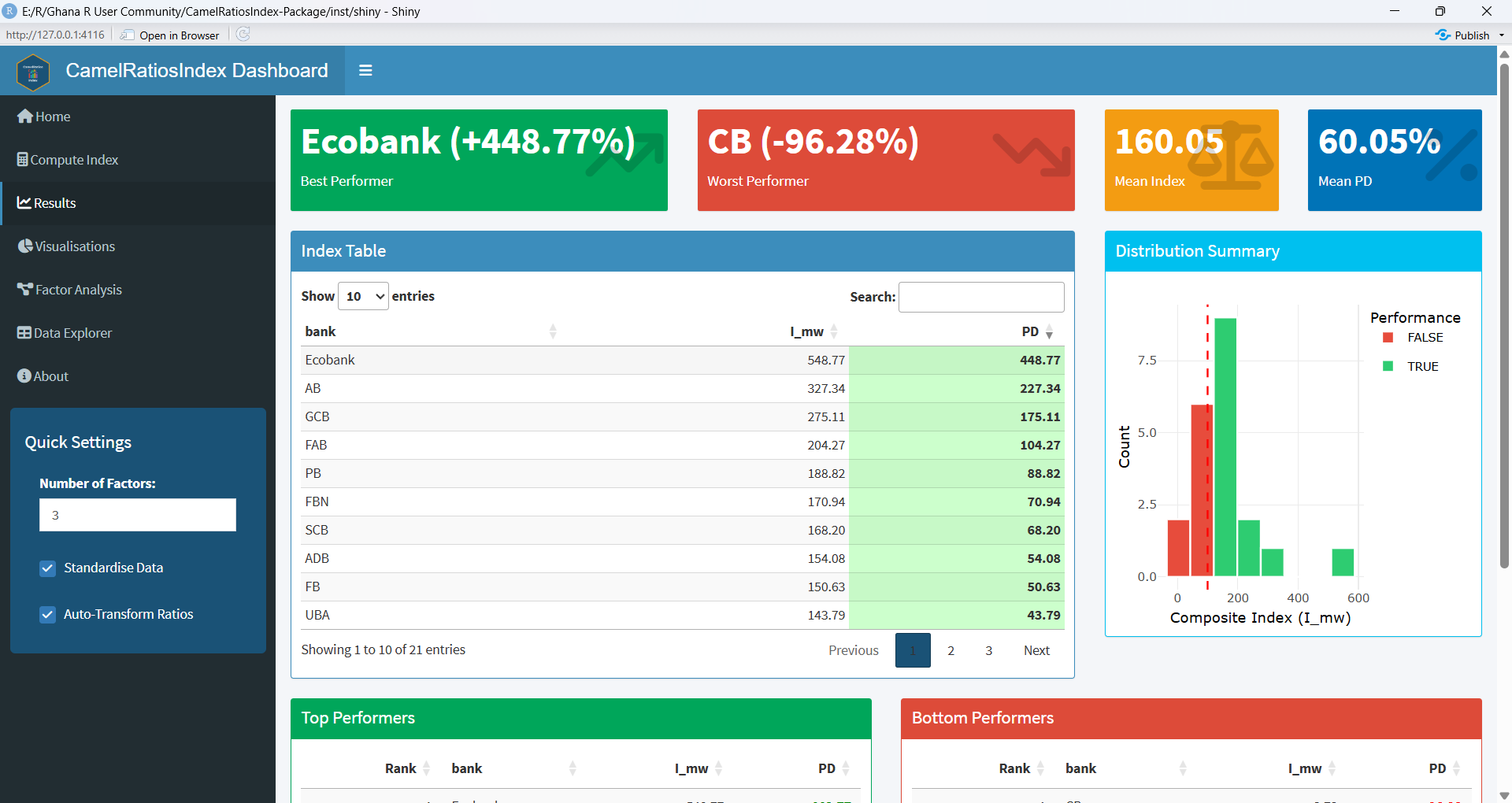Click the Top Performers panel header
Viewport: 1512px width, 803px height.
(x=581, y=718)
